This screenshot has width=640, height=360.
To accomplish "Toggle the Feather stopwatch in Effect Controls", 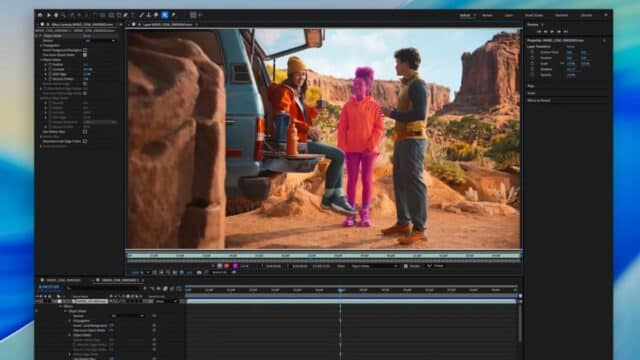I will coord(50,64).
